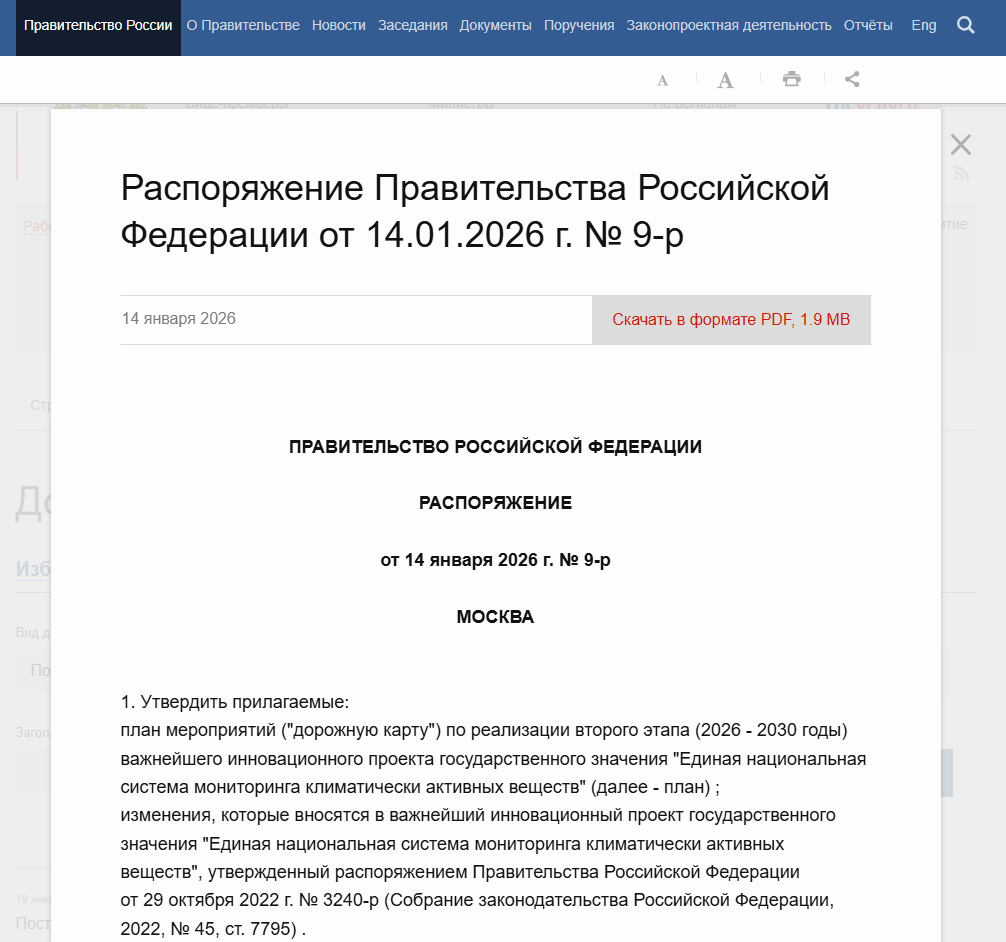
Task: Click the bold МОСКВА line in document
Action: point(495,617)
